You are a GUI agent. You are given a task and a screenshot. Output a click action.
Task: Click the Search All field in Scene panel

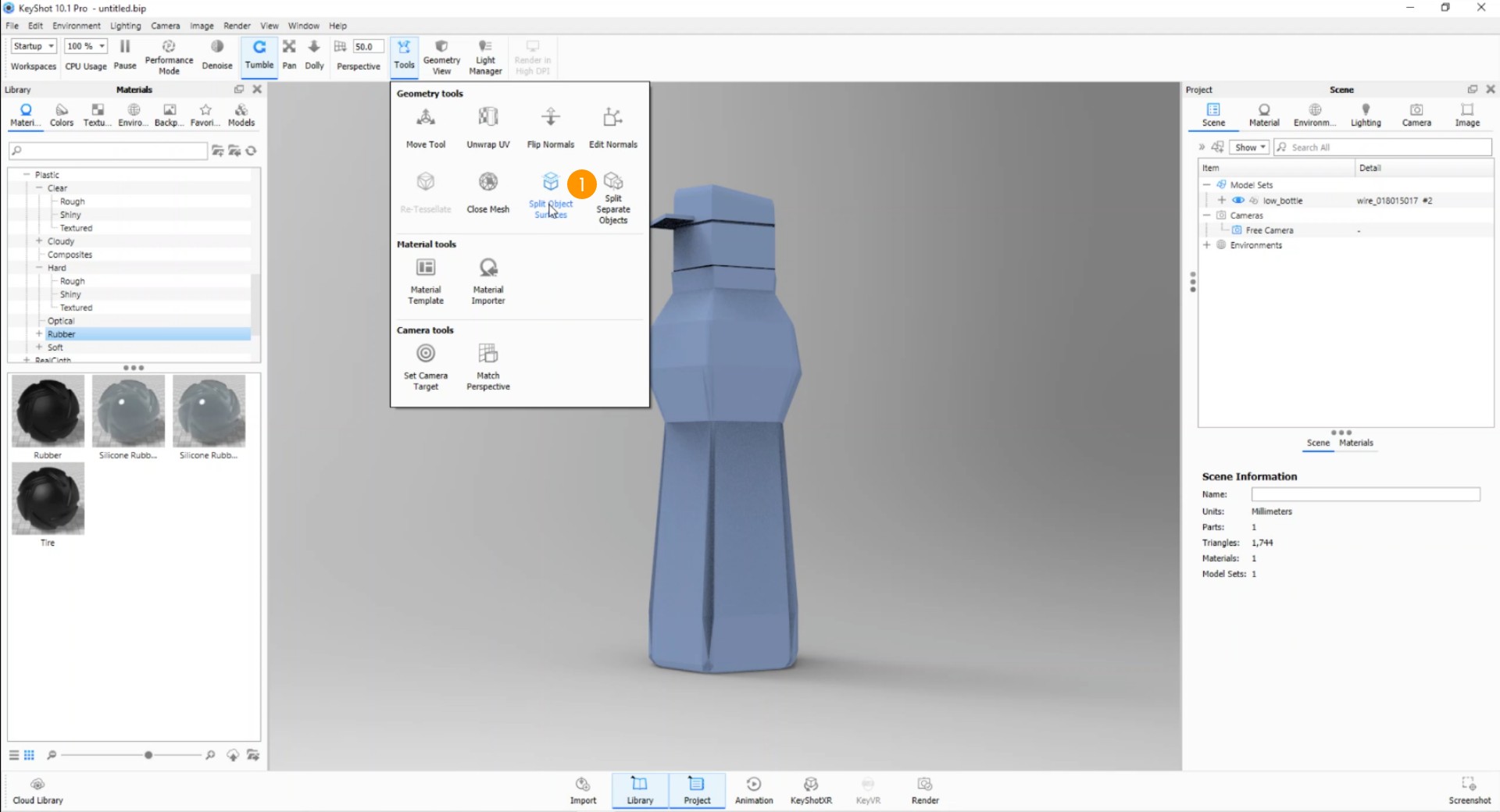[x=1383, y=147]
